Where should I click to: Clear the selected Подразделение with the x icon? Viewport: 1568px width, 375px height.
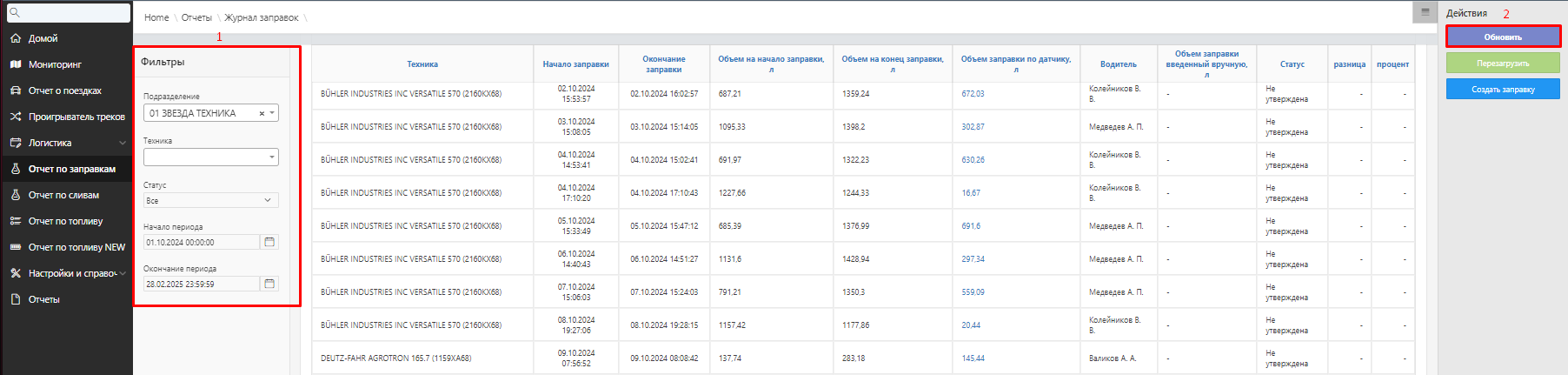point(262,113)
